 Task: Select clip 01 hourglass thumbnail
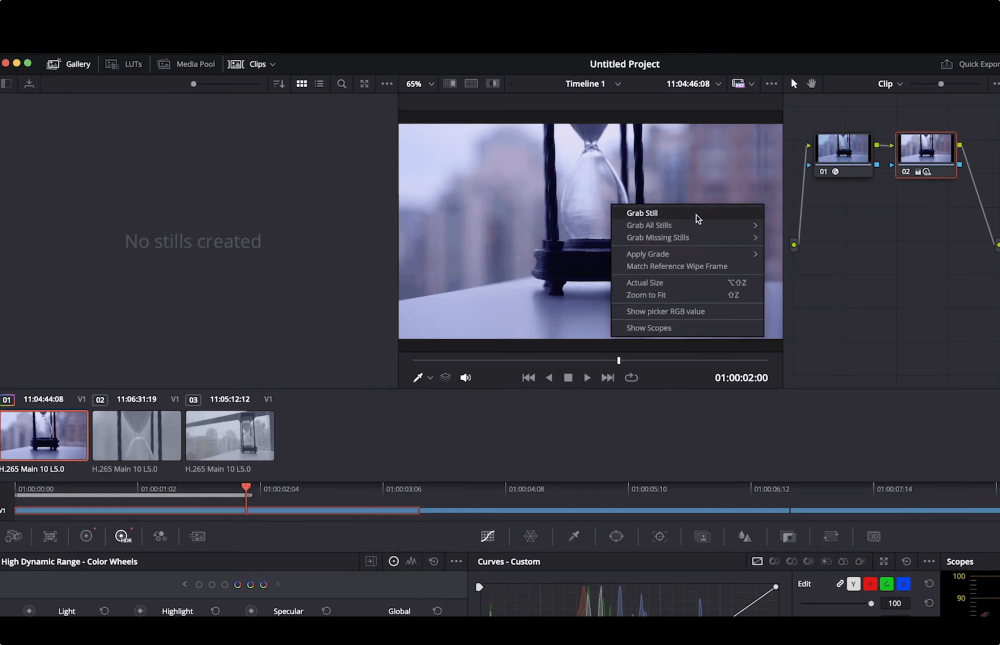pos(44,436)
